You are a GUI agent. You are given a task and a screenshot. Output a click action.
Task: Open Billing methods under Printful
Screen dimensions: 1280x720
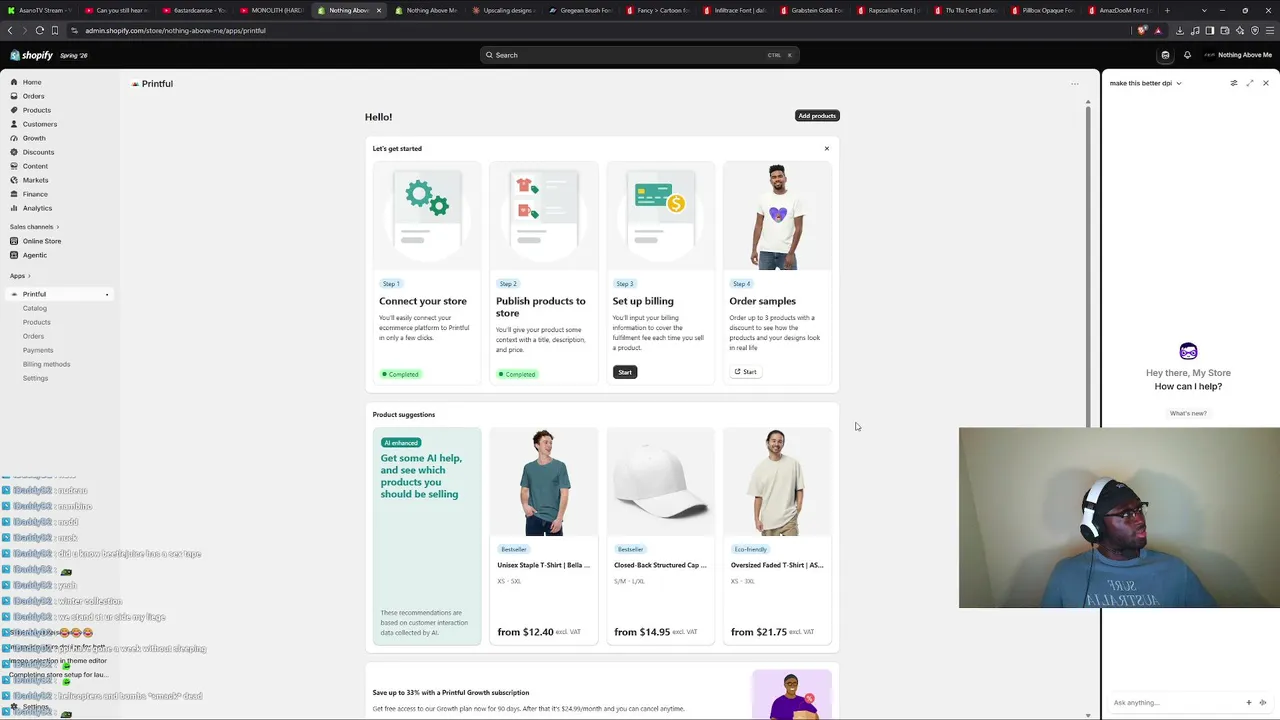[47, 364]
